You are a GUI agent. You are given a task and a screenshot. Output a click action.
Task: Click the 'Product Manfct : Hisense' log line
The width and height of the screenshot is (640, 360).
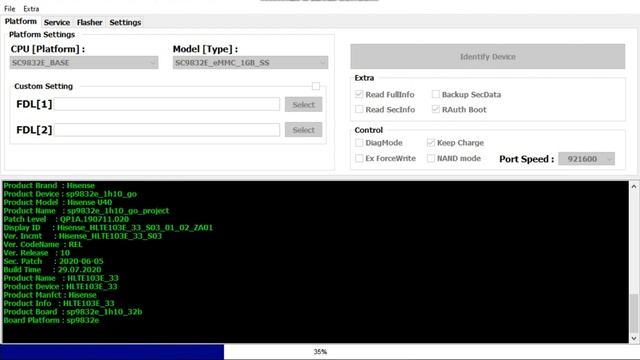(50, 295)
